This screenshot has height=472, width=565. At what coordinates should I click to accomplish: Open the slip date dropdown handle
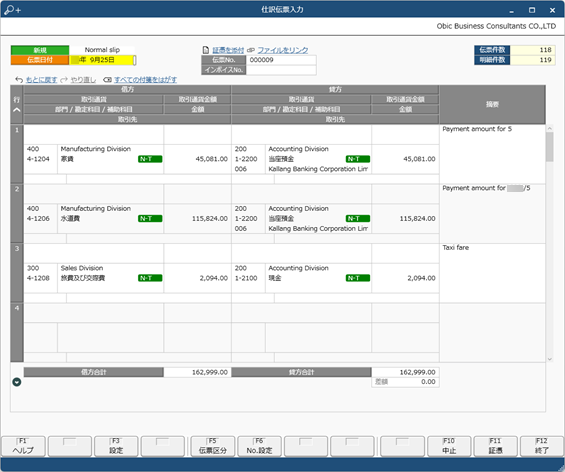(x=134, y=60)
